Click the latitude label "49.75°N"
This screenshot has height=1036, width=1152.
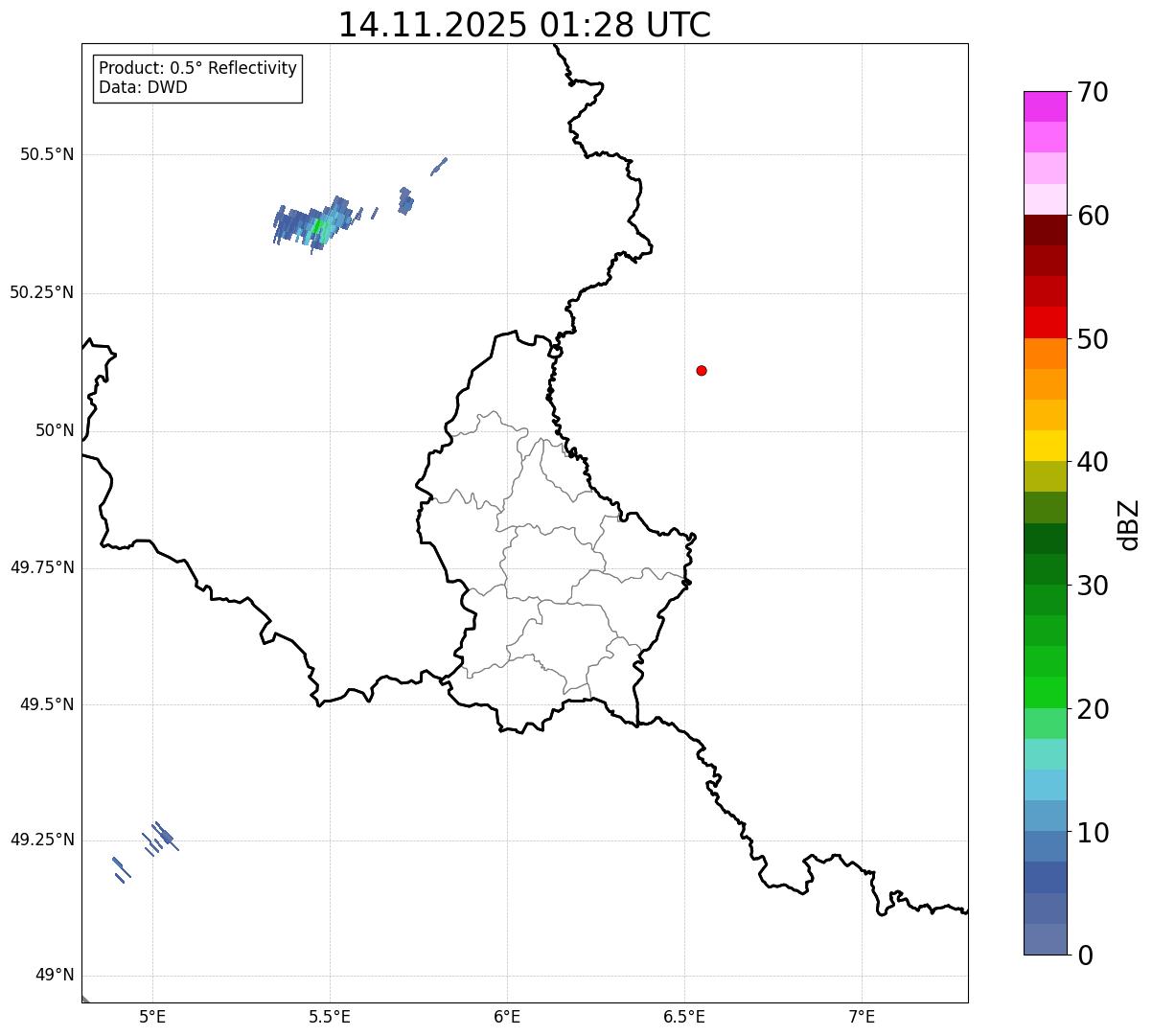click(42, 567)
